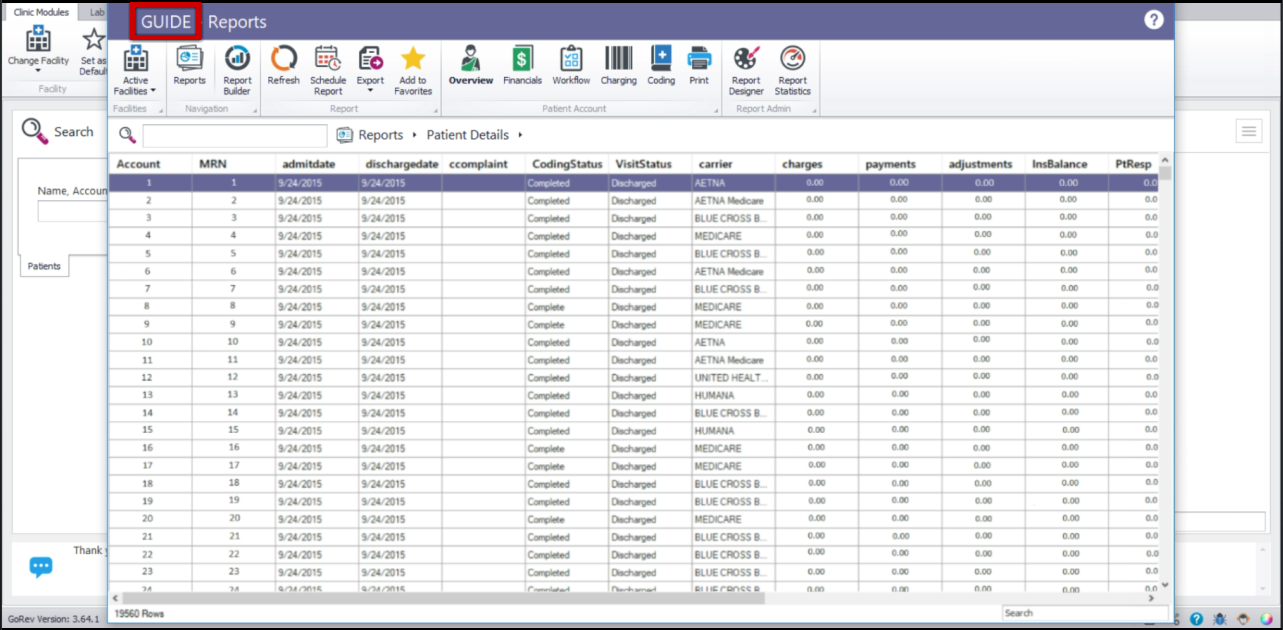Expand the Export dropdown arrow
1283x630 pixels.
pos(370,91)
